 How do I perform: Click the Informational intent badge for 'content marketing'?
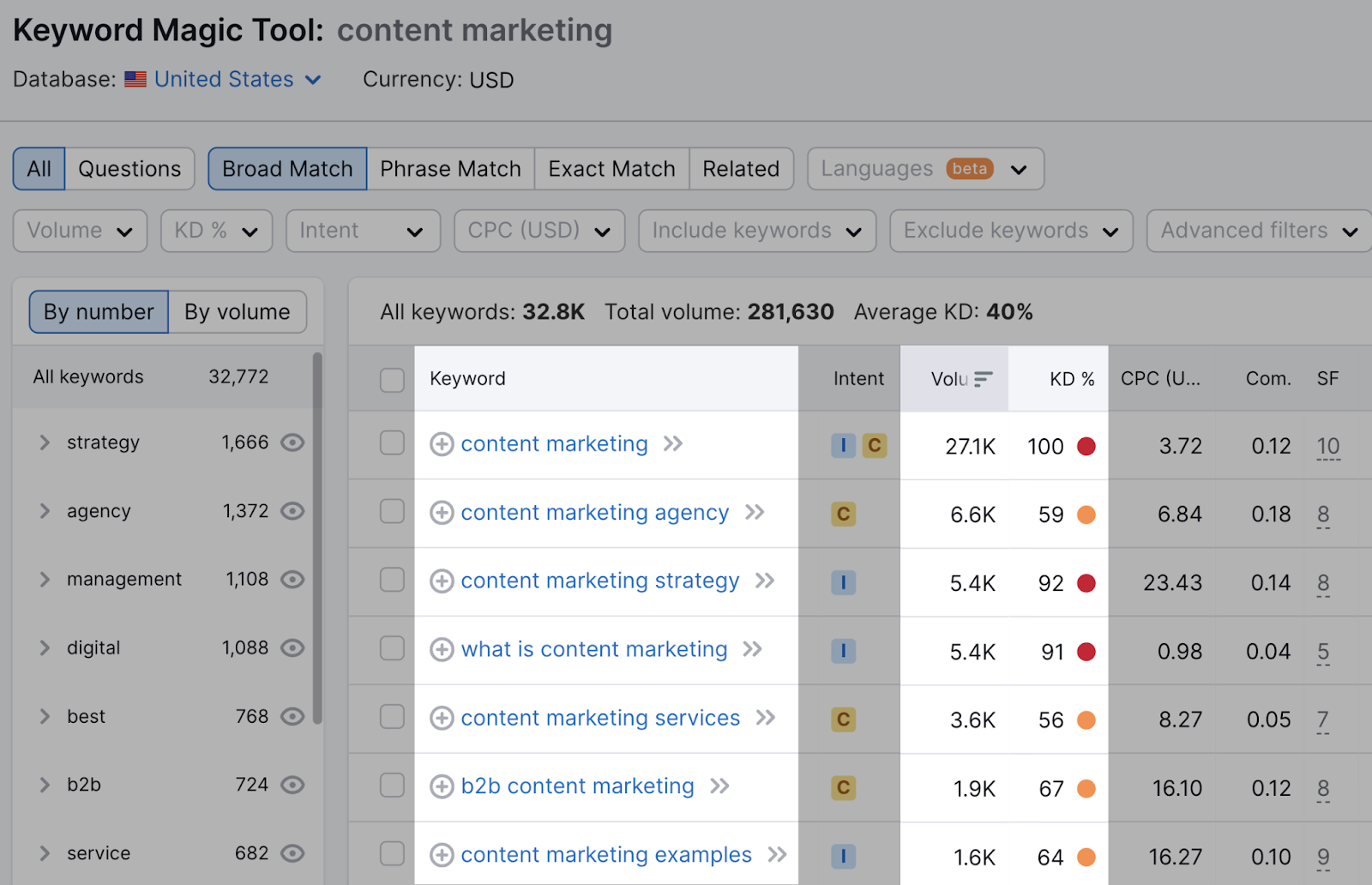tap(844, 446)
